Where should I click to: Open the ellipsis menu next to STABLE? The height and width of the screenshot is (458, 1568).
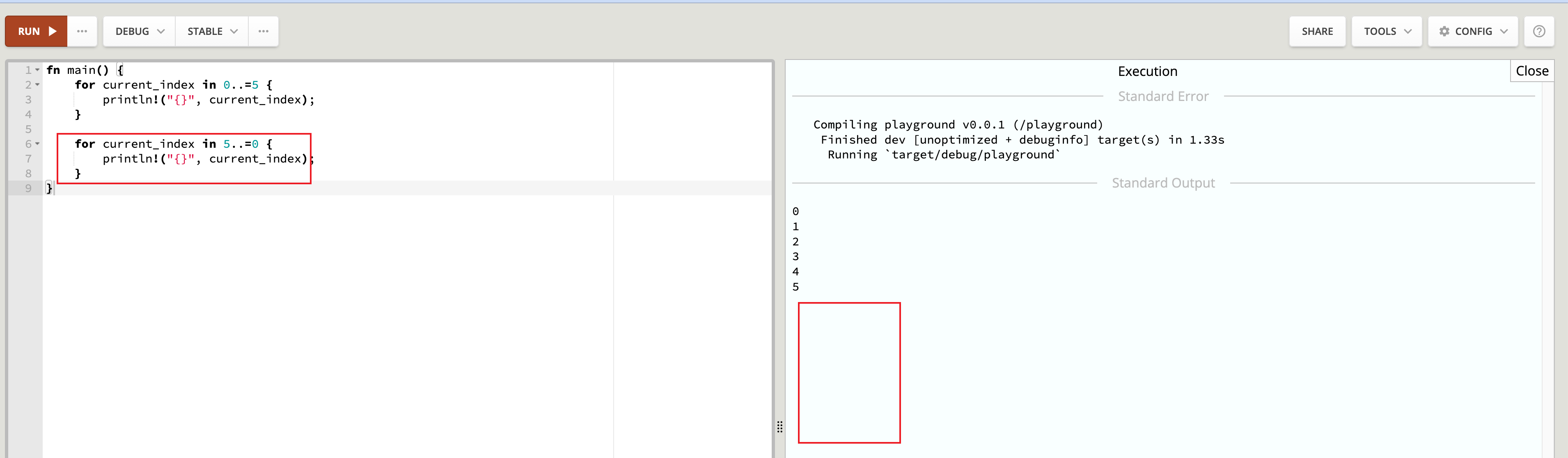click(264, 31)
